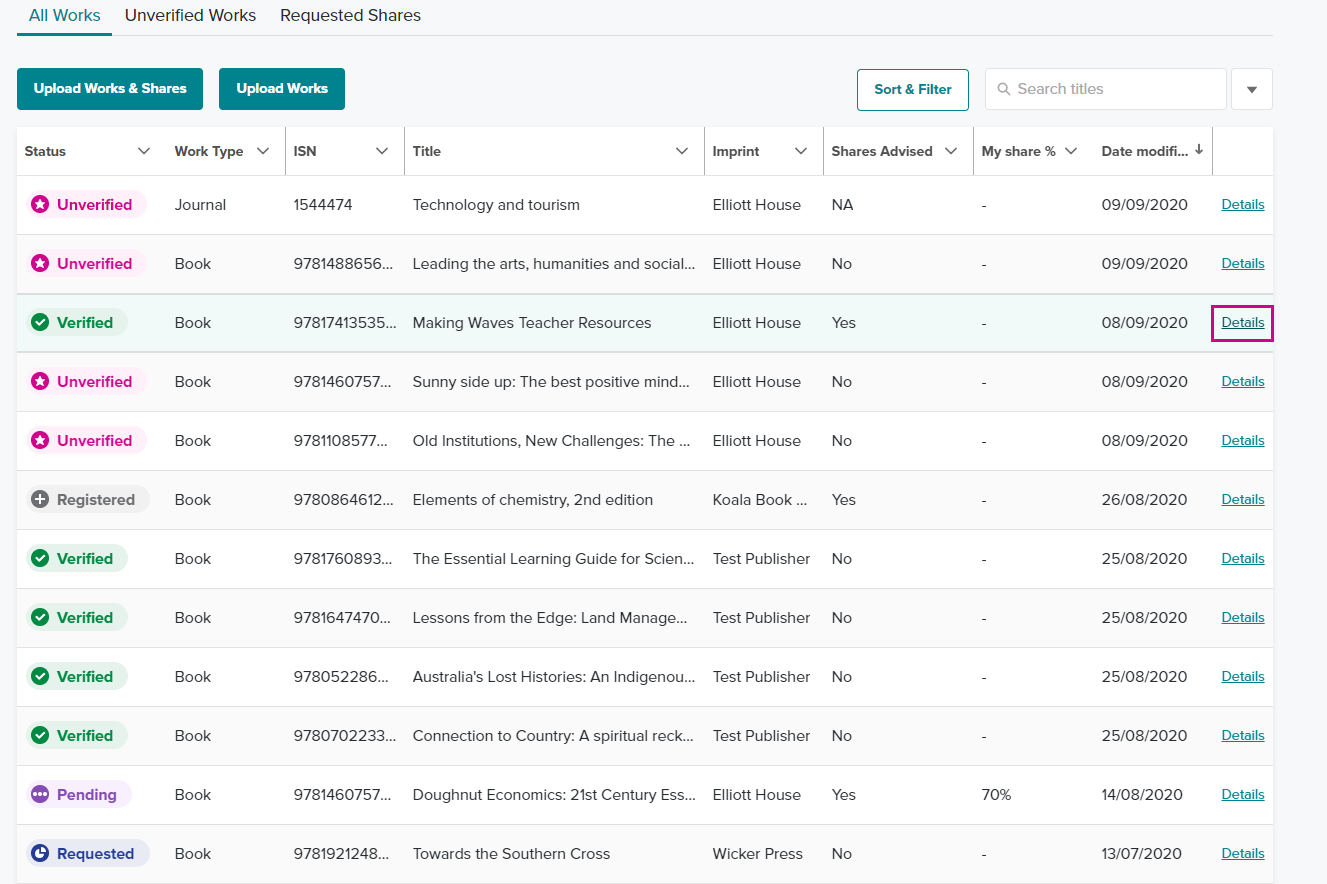Screen dimensions: 1327x884
Task: Select the title 'Elements of chemistry, 2nd edition'
Action: 533,499
